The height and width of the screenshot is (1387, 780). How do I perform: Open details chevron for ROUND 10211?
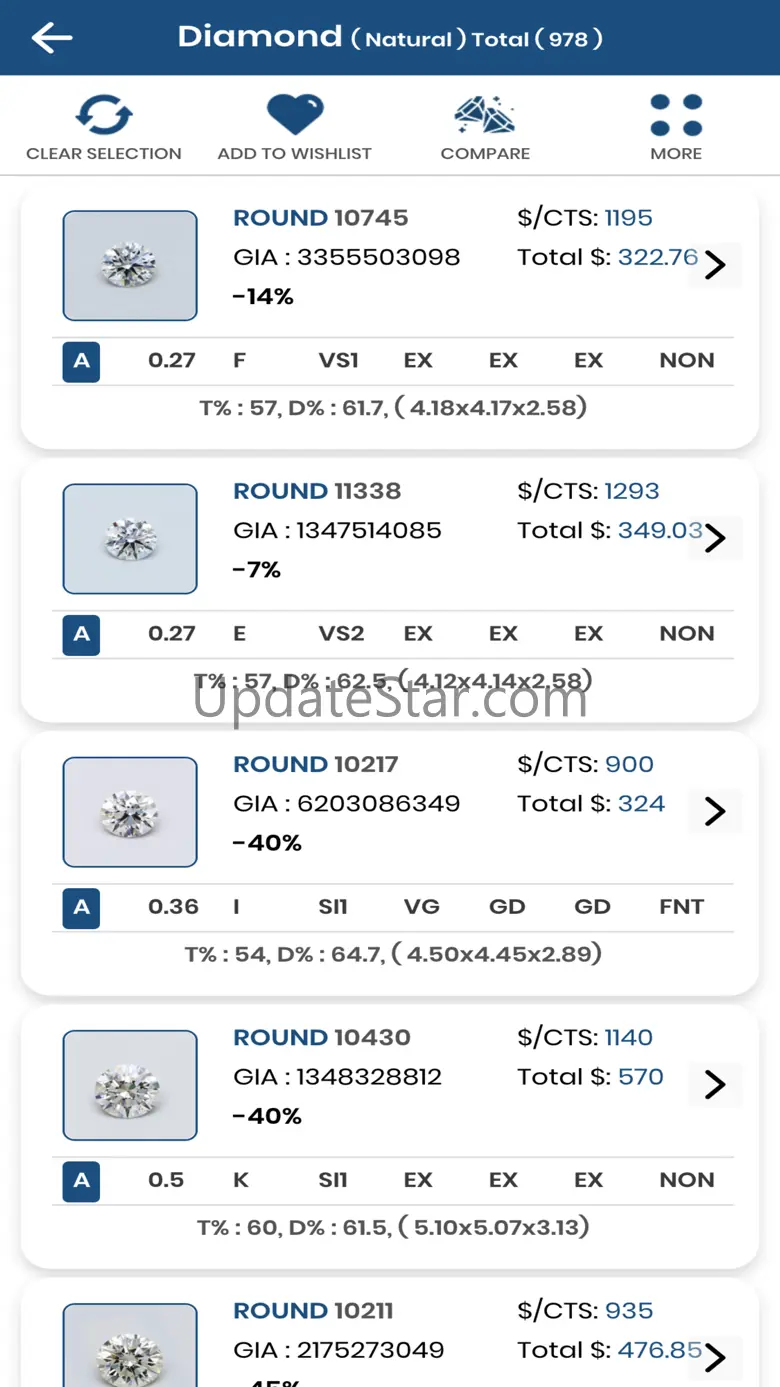click(x=714, y=1357)
